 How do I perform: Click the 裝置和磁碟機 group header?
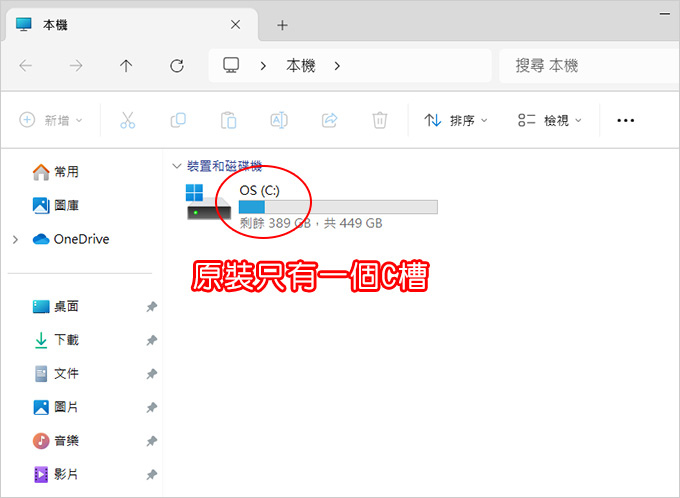coord(224,166)
